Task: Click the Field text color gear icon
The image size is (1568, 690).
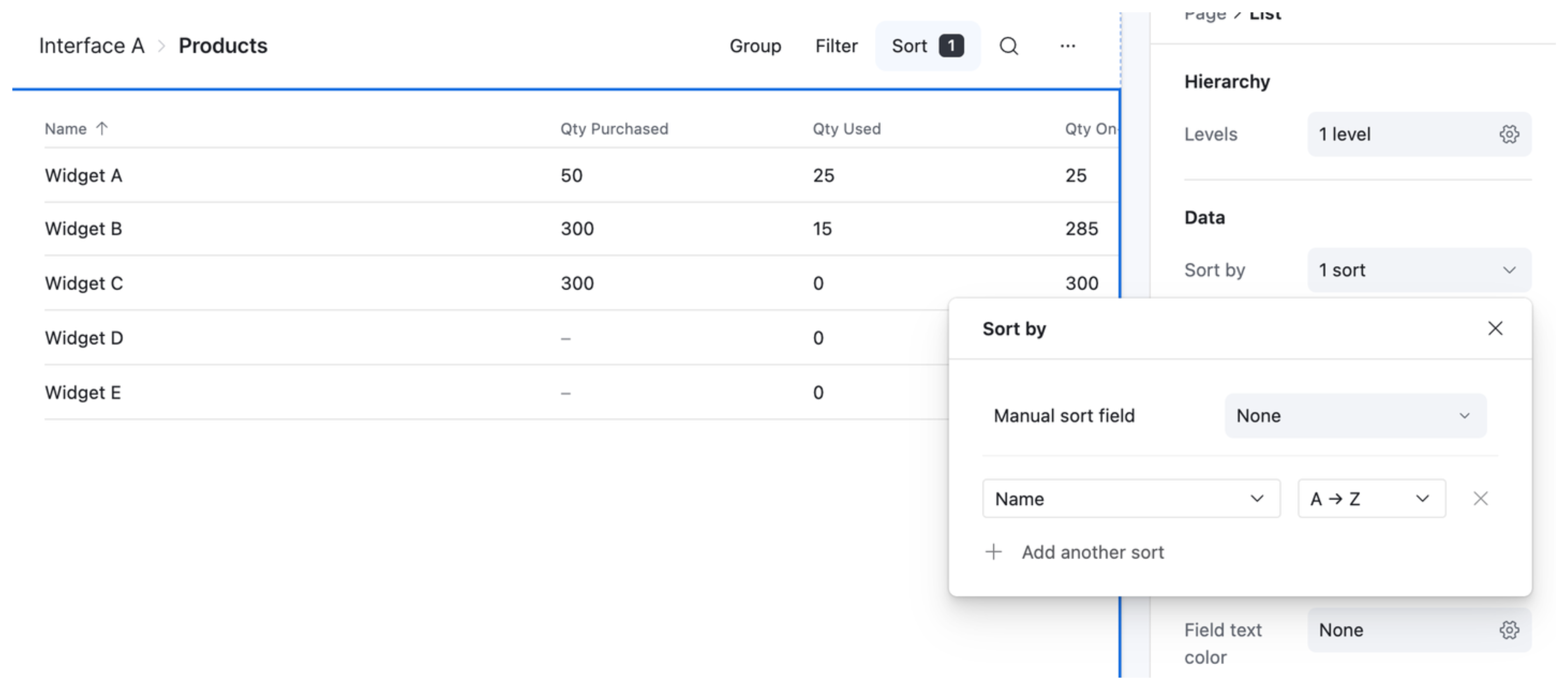Action: [1508, 630]
